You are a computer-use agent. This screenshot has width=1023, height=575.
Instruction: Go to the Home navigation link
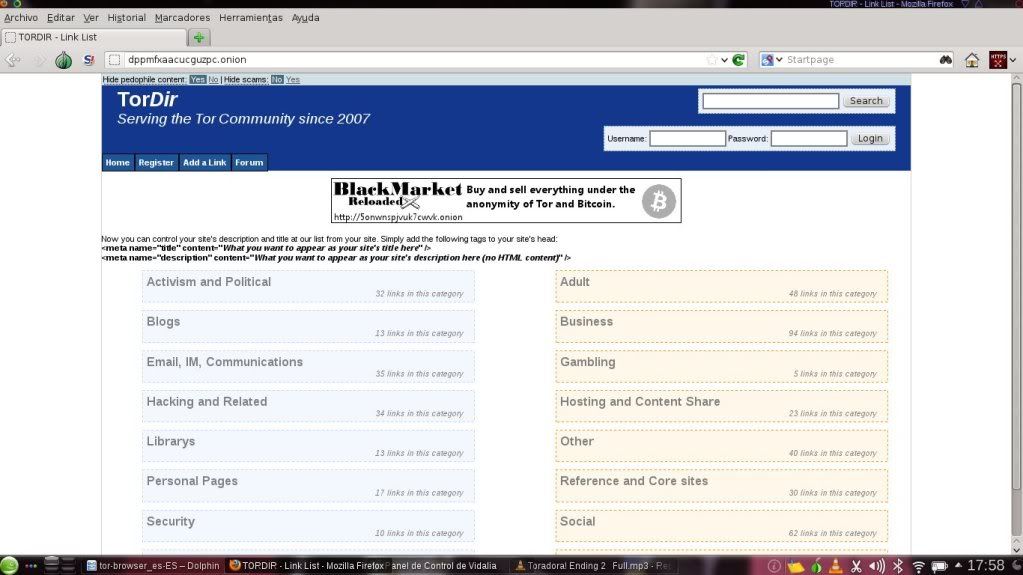(x=117, y=163)
